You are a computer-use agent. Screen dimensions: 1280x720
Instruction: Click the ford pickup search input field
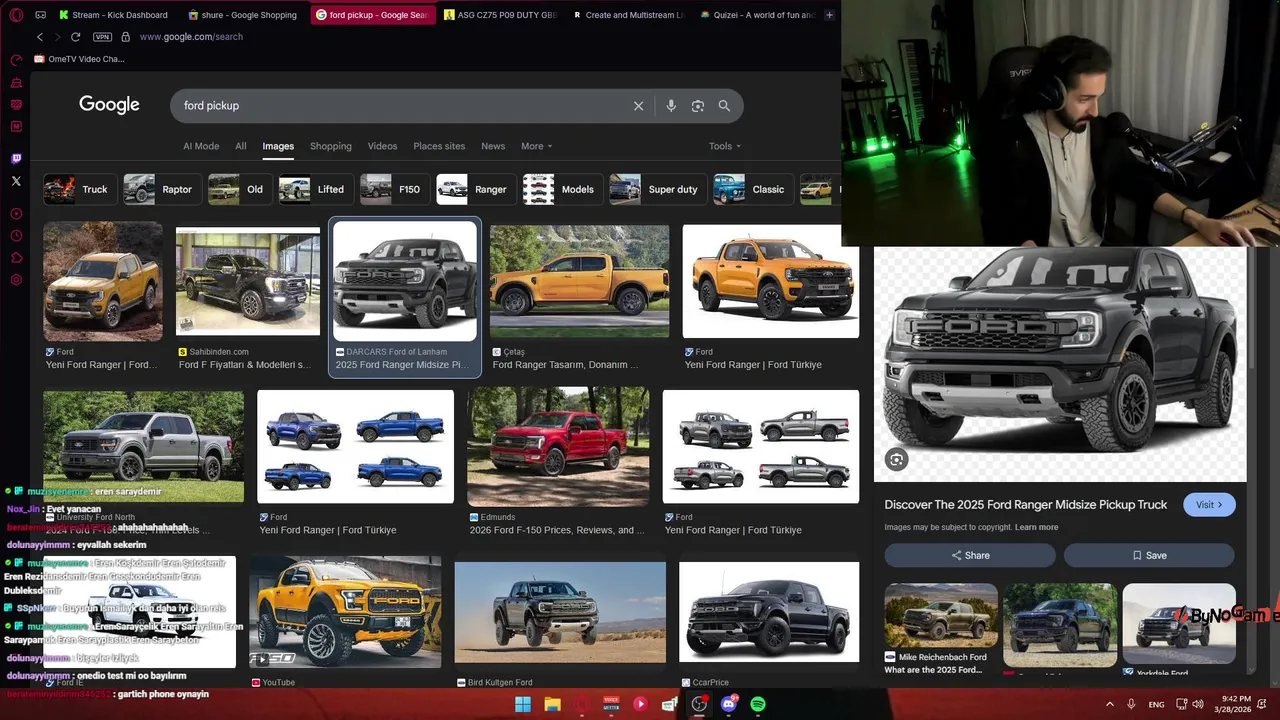pyautogui.click(x=400, y=106)
